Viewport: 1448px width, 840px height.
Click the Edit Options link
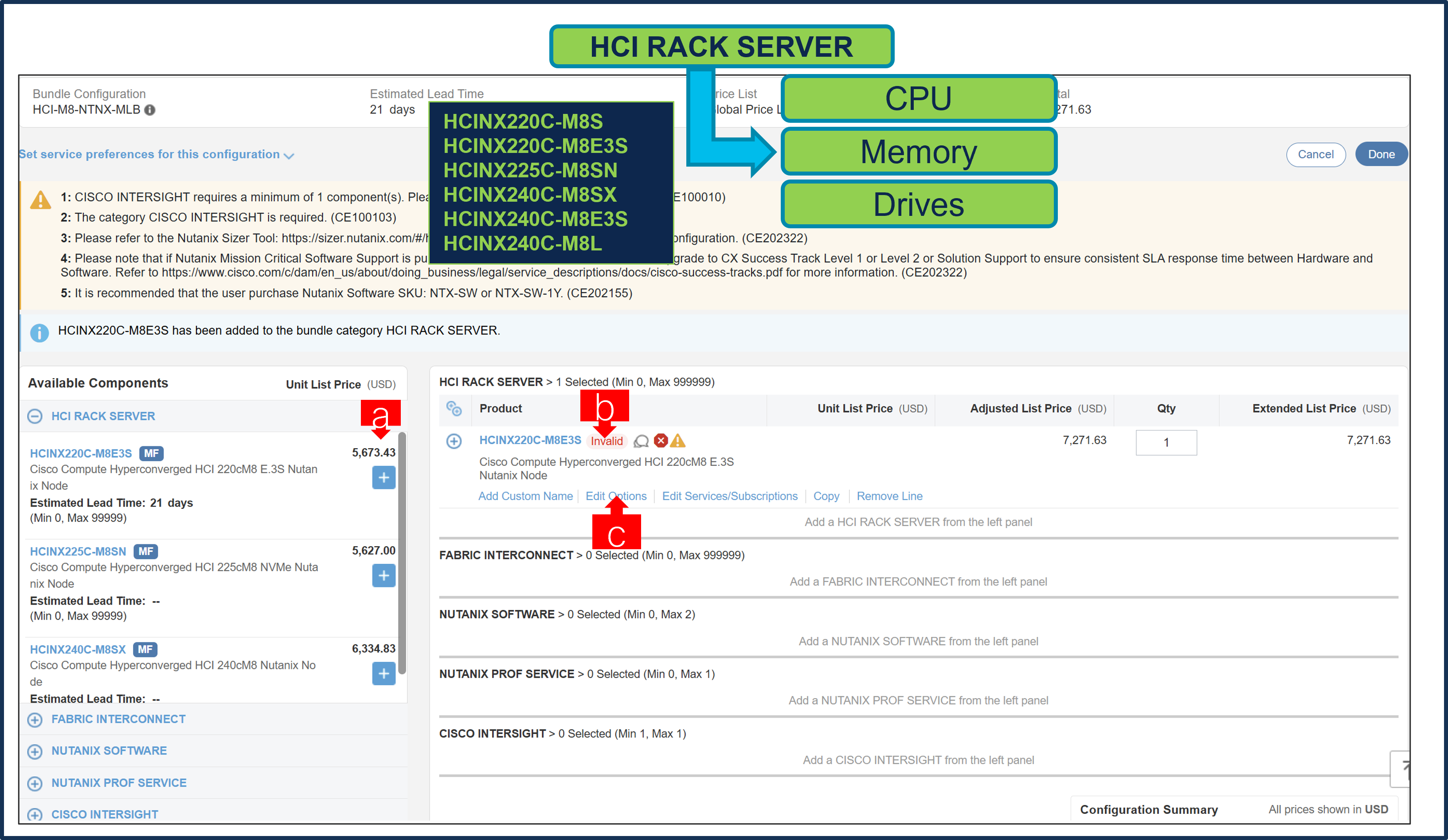coord(616,496)
